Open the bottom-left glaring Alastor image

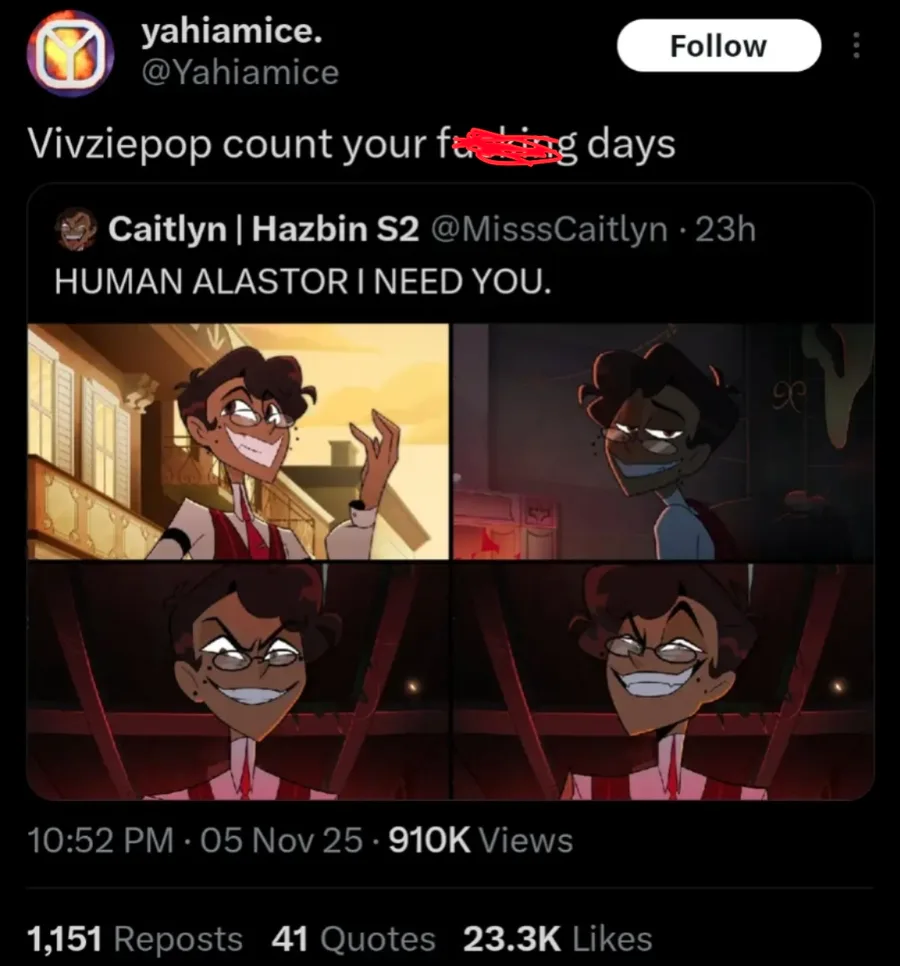coord(238,681)
